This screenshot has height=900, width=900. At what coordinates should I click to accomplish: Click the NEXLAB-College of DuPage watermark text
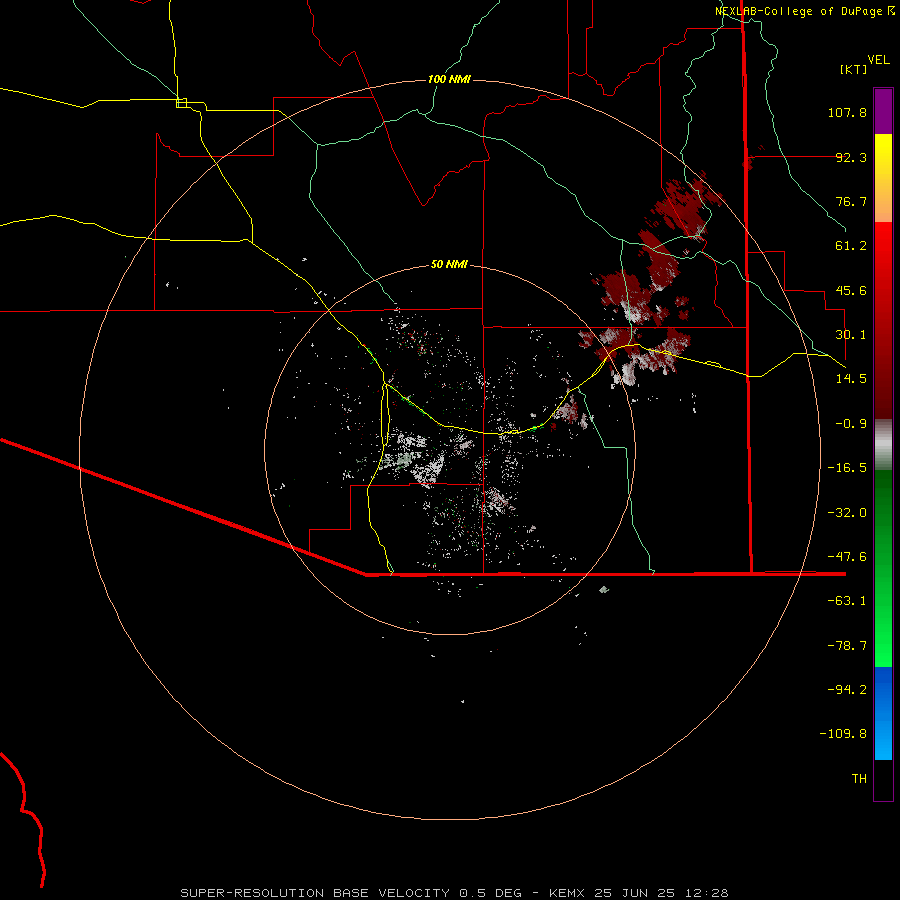[x=805, y=11]
